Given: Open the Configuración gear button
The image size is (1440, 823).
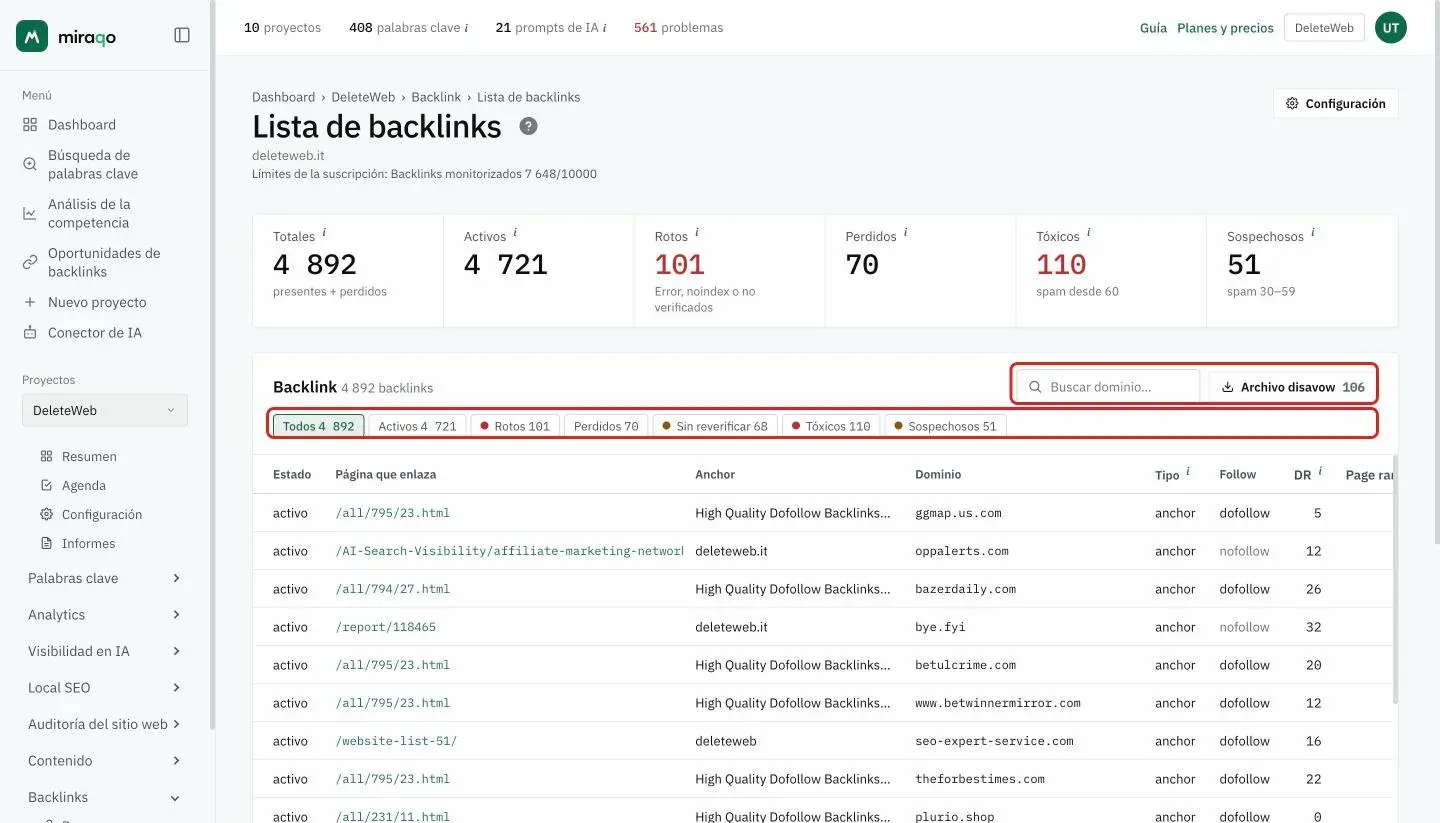Looking at the screenshot, I should 1335,104.
